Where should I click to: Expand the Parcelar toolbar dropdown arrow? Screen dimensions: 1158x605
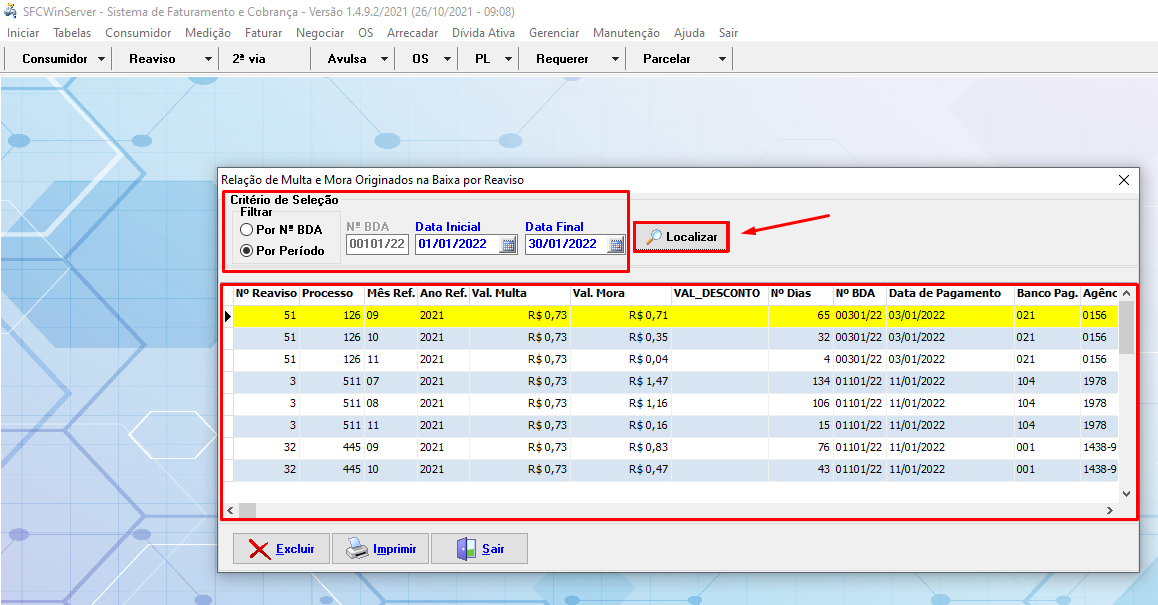(x=722, y=59)
